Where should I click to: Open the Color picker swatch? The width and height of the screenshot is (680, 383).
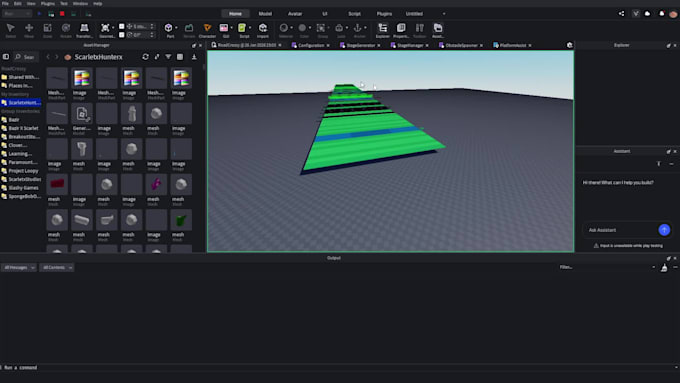(302, 28)
